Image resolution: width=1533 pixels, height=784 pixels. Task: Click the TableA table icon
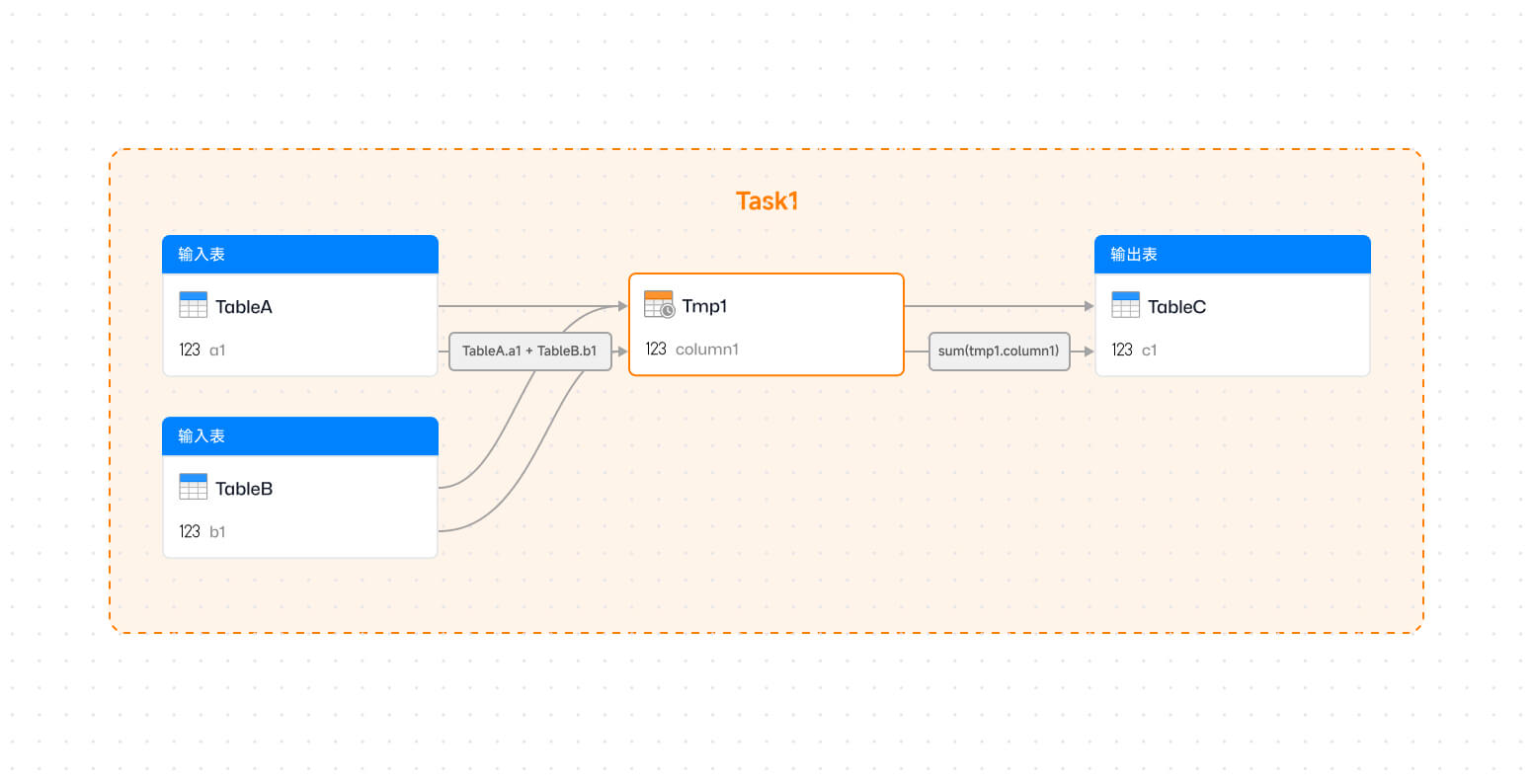pyautogui.click(x=193, y=305)
